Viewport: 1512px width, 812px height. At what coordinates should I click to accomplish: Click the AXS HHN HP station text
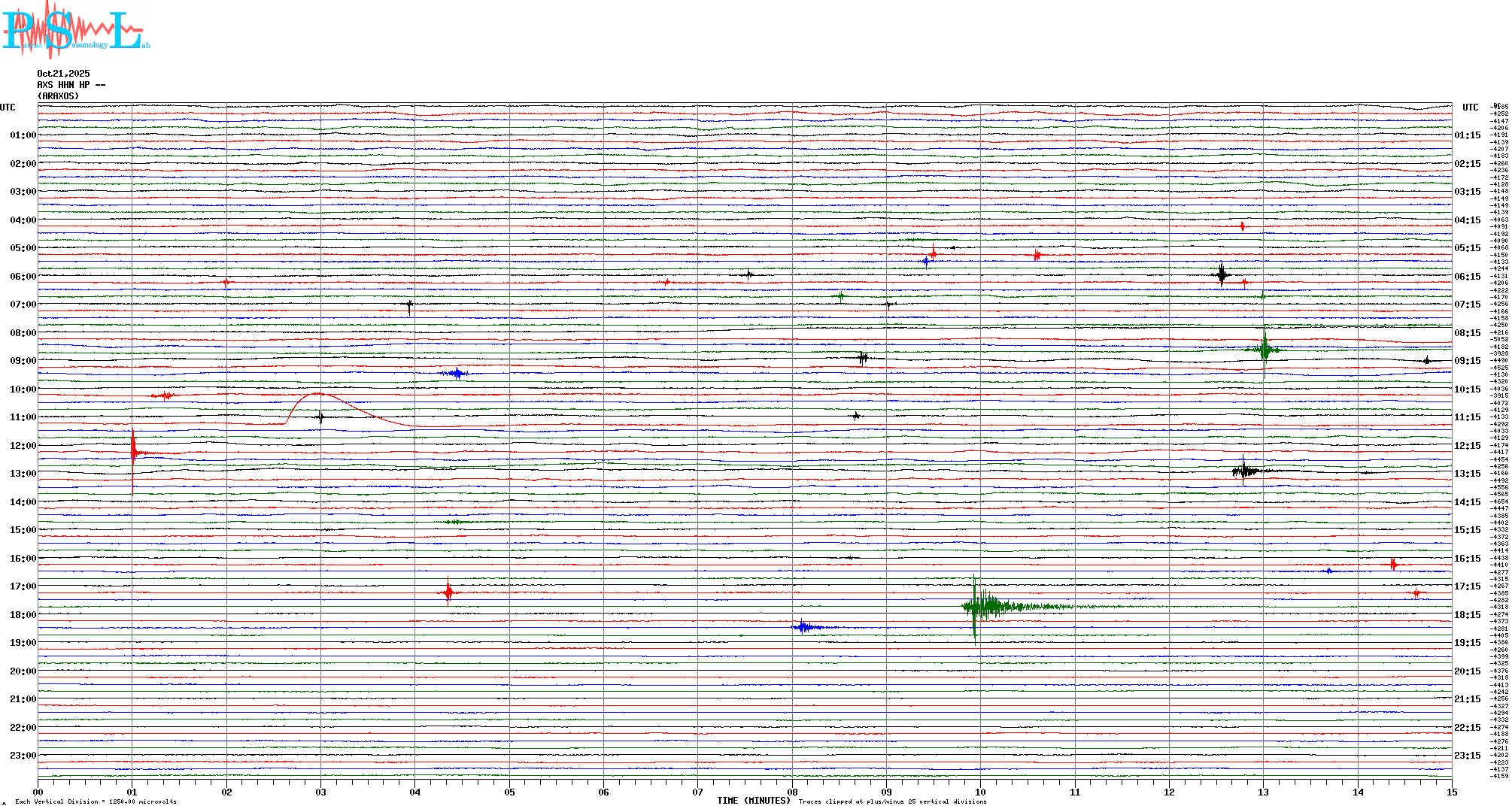pyautogui.click(x=71, y=85)
